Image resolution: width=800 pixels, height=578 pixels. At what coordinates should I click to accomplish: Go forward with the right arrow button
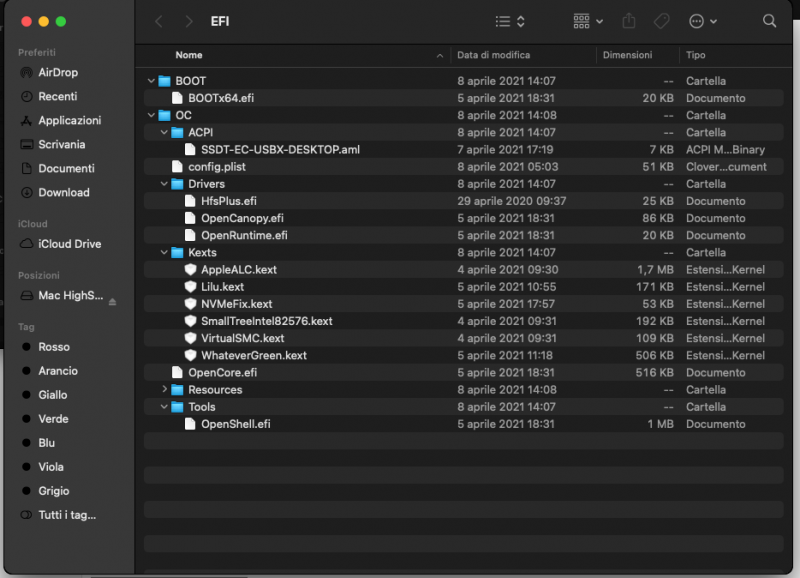[189, 21]
